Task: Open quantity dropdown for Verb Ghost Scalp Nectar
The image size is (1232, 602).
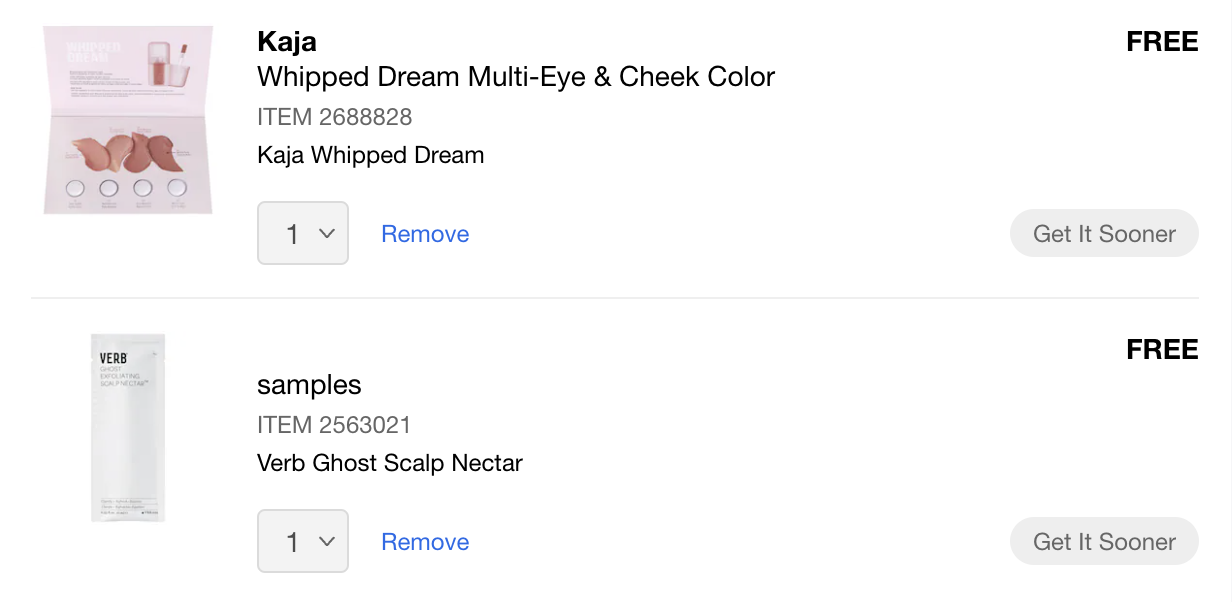Action: [x=302, y=542]
